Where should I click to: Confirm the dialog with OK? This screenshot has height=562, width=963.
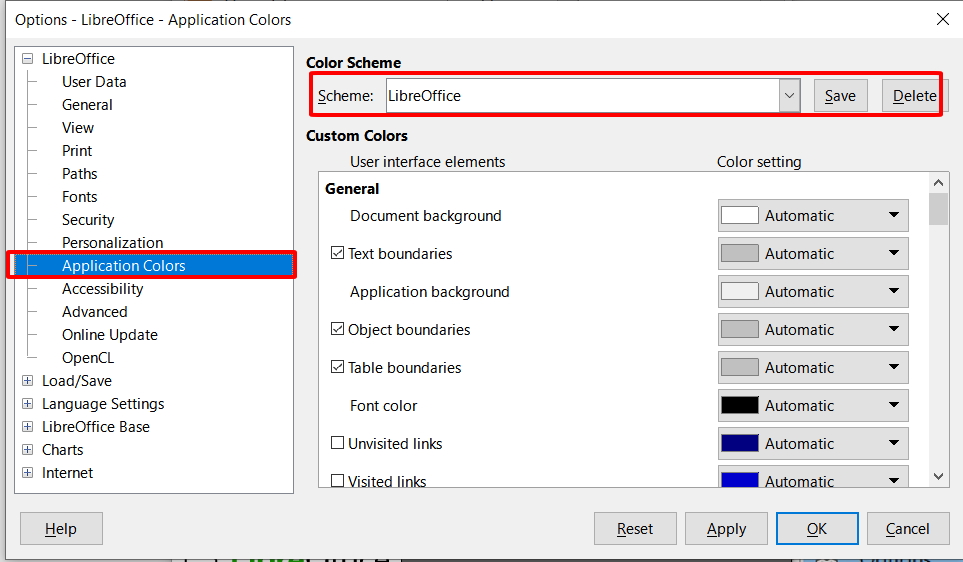817,529
